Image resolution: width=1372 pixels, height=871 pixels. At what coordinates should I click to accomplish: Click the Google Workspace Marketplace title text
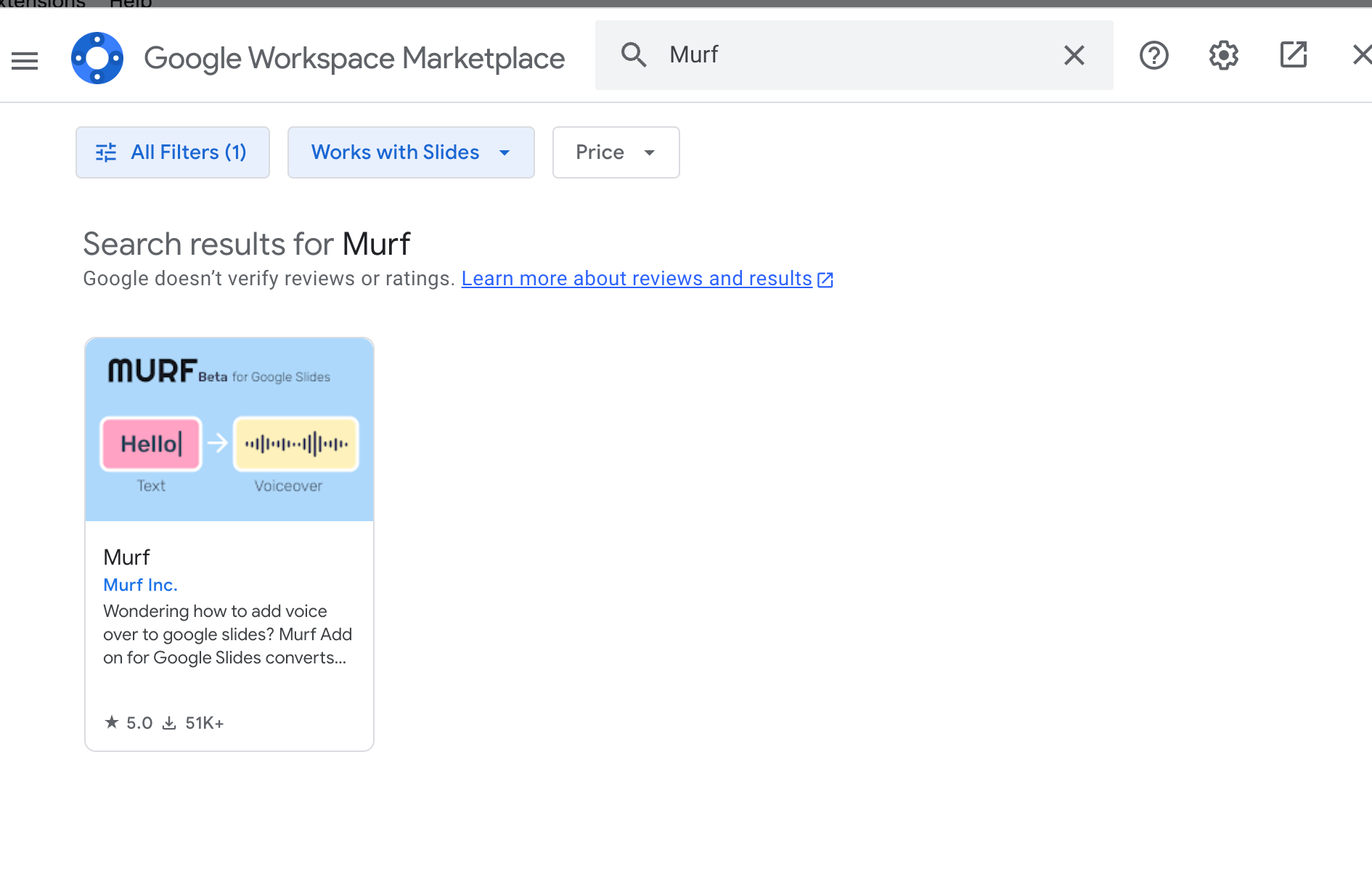coord(354,58)
